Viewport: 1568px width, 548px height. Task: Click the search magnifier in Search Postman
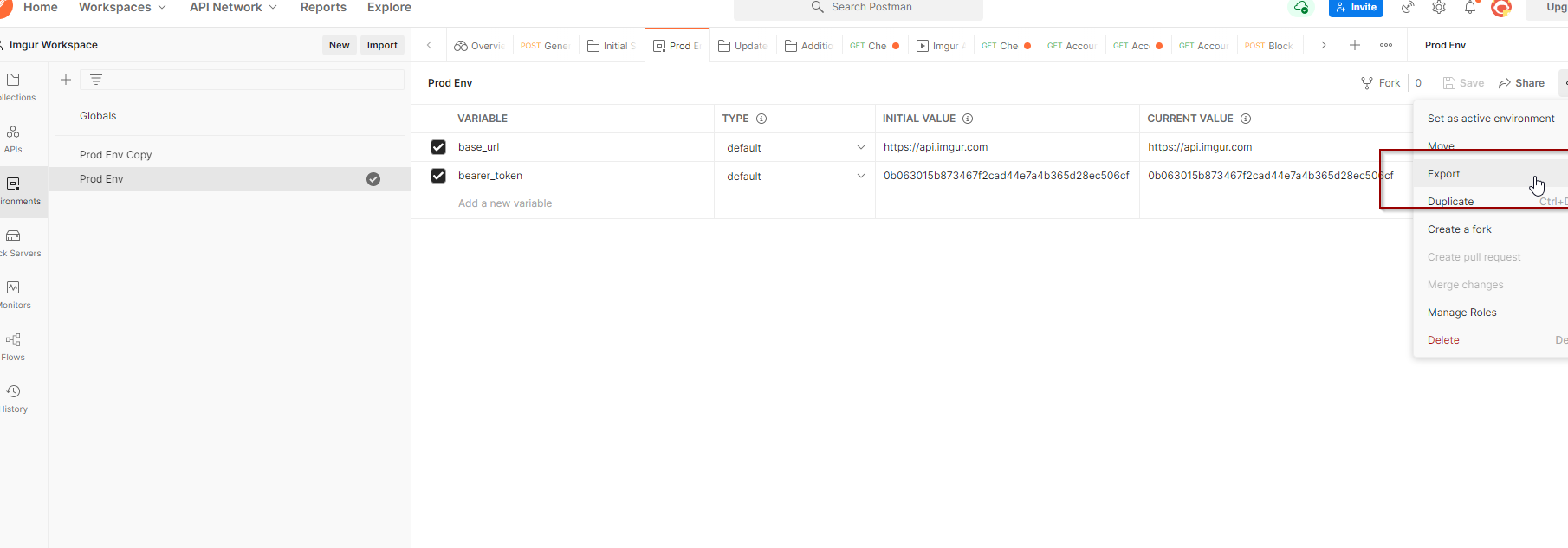[x=817, y=7]
